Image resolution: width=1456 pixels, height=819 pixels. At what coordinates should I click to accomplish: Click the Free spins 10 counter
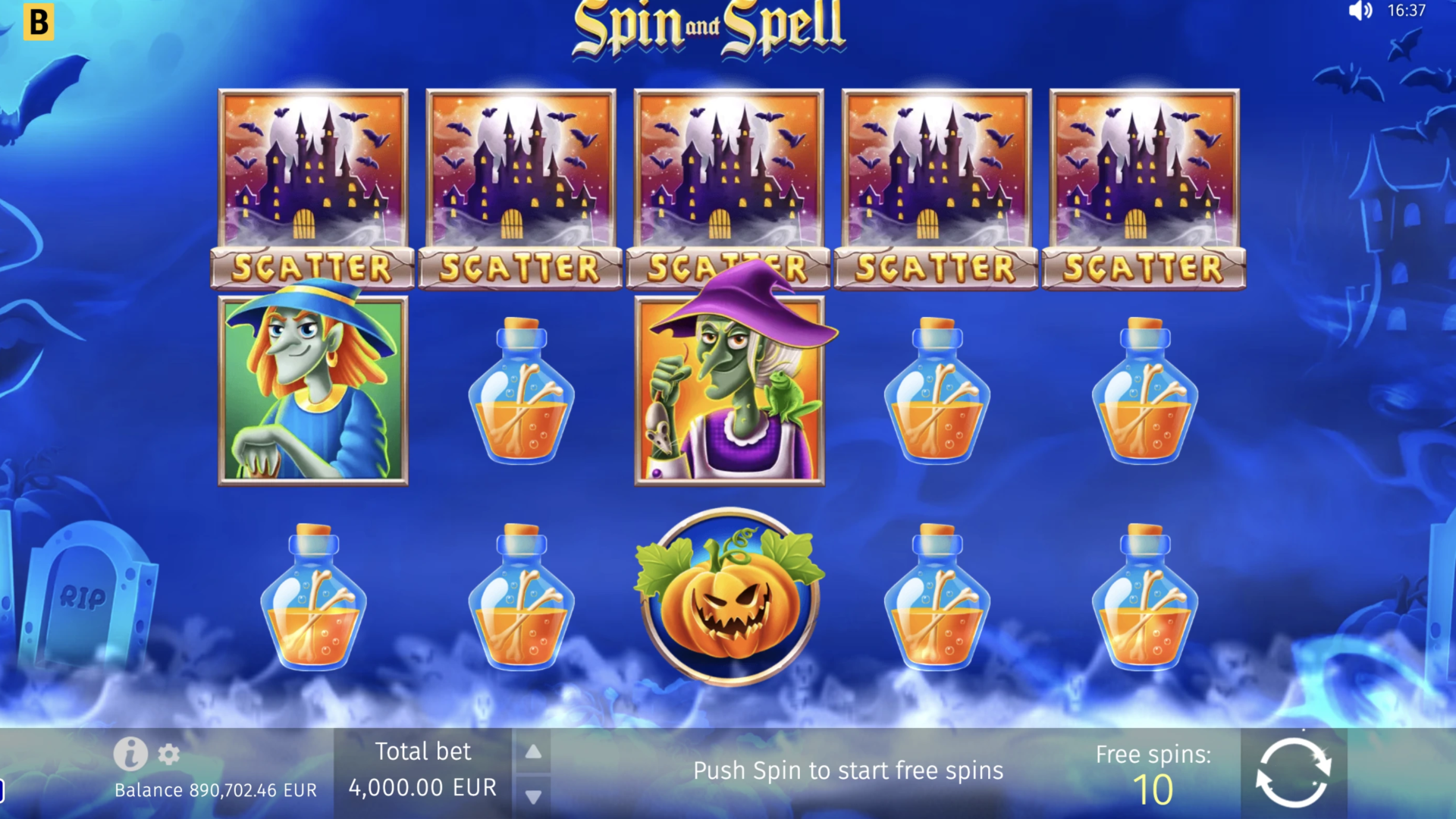[x=1153, y=773]
